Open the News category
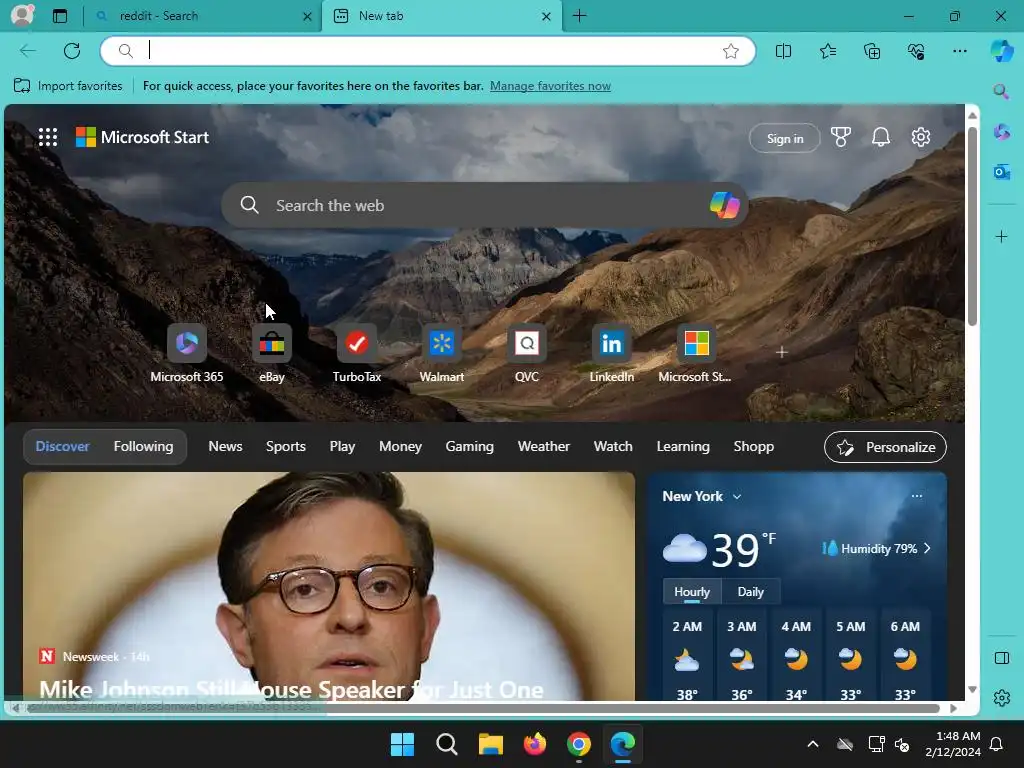Image resolution: width=1024 pixels, height=768 pixels. [x=225, y=447]
